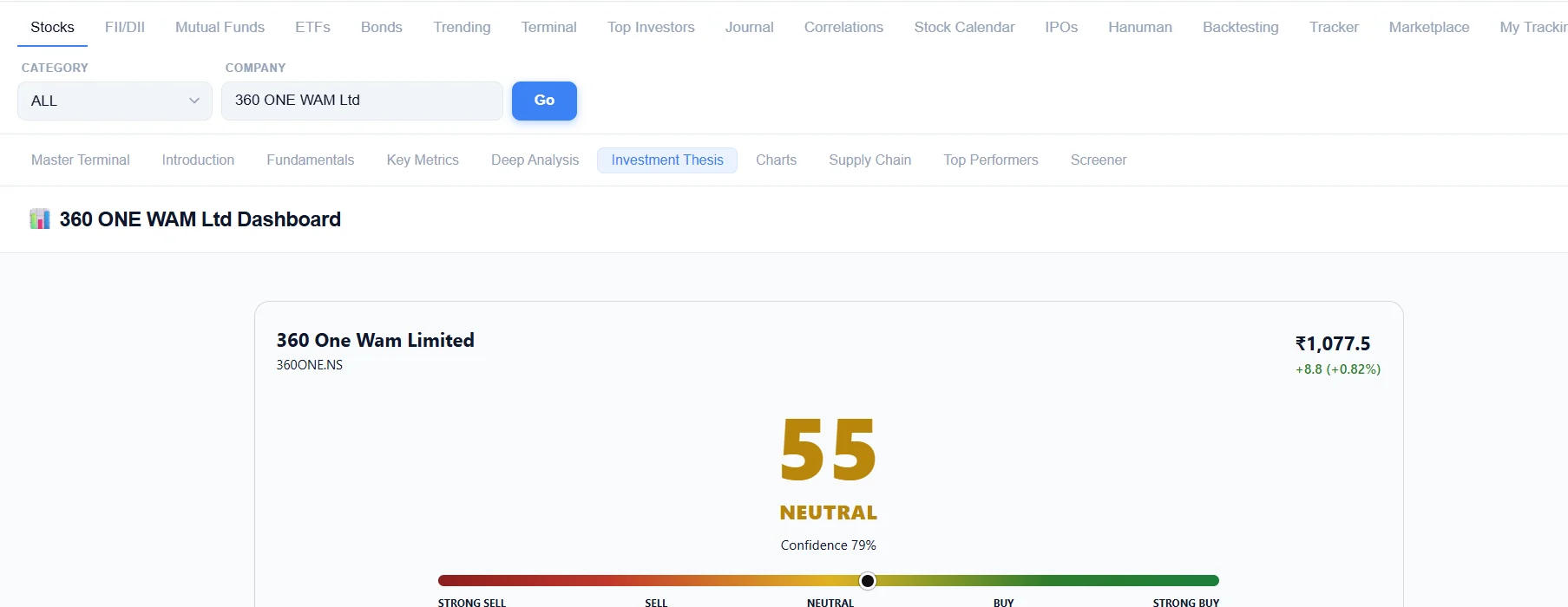Open the Tracker tab
Viewport: 1568px width, 607px height.
1334,27
